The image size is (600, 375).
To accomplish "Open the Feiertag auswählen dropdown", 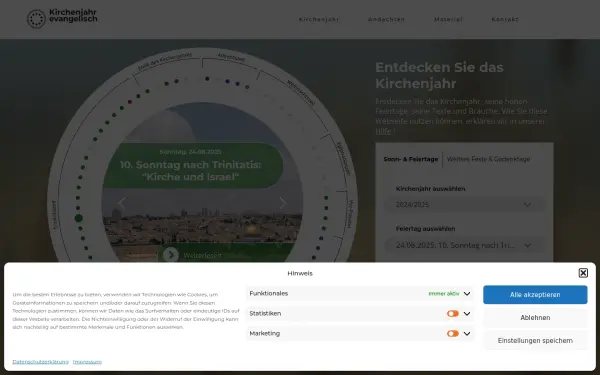I will (x=464, y=245).
